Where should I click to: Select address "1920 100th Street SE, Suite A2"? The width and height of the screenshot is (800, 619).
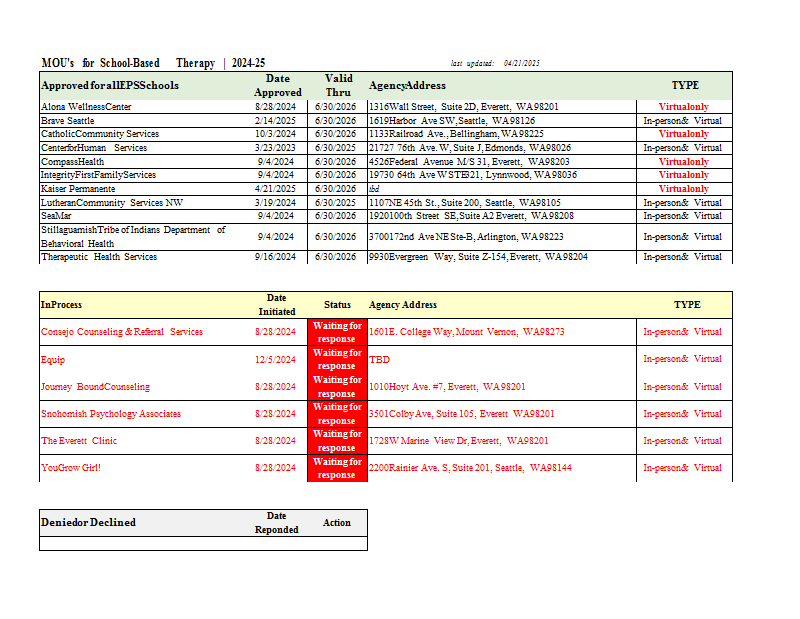pos(471,215)
